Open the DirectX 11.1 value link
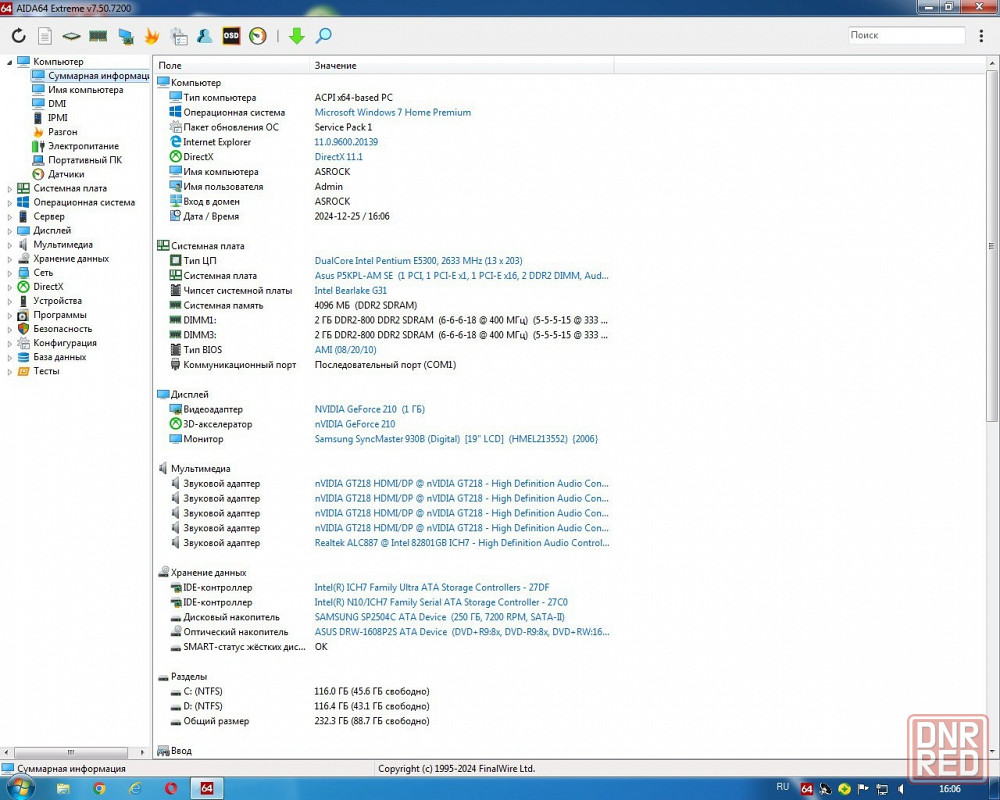 338,156
